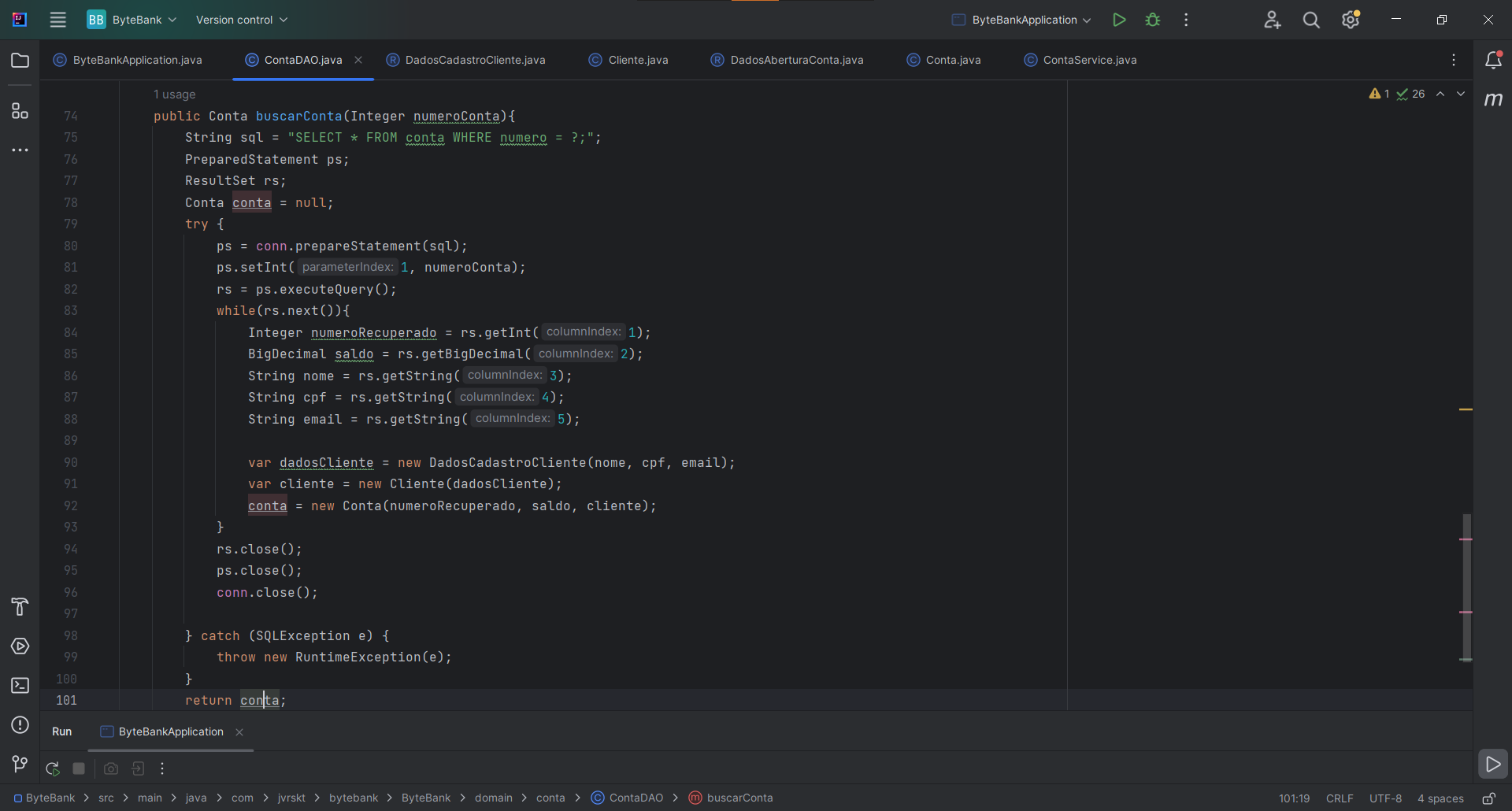Click the Run tool window label
The image size is (1512, 811).
tap(61, 731)
